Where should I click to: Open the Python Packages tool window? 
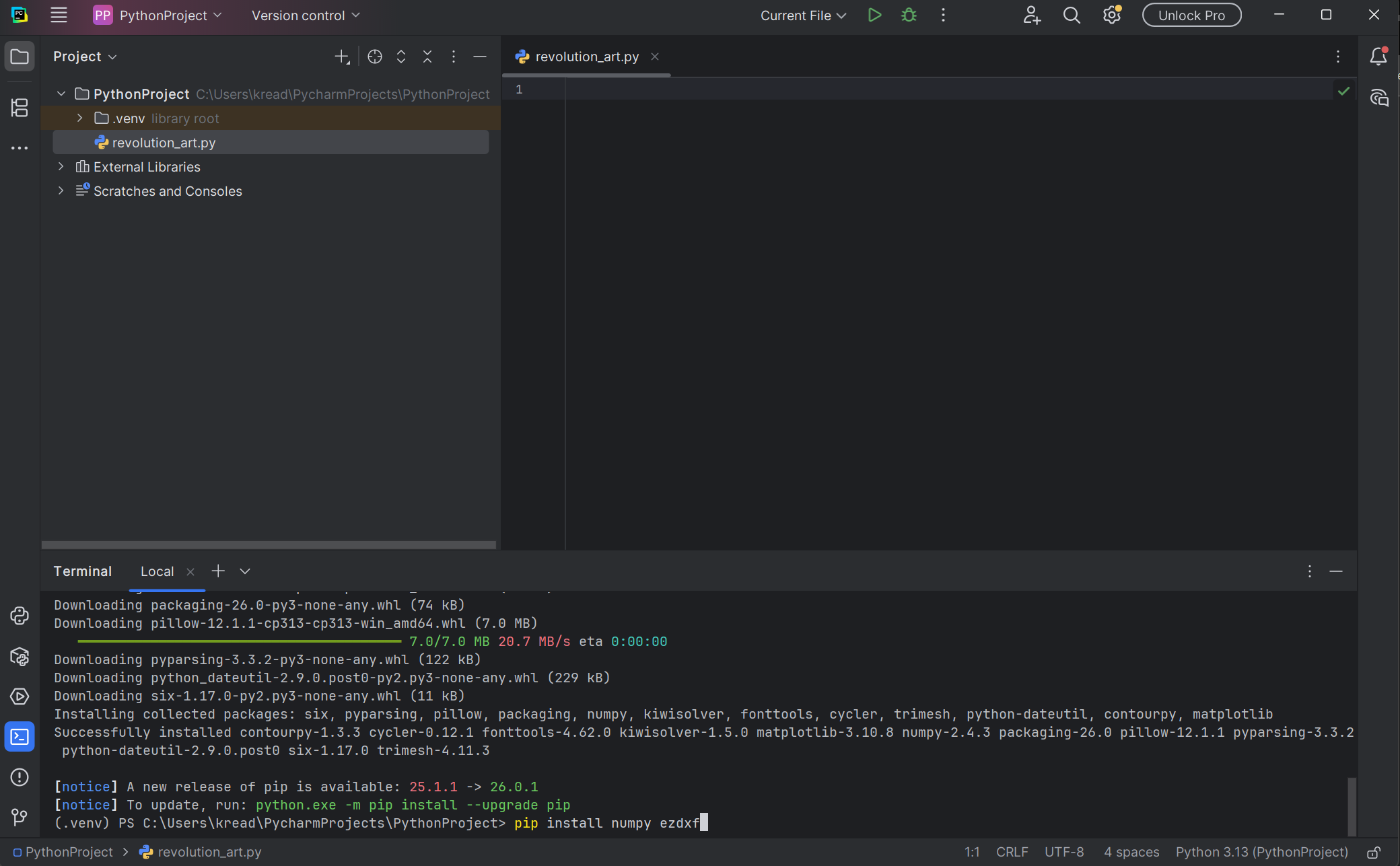(x=20, y=657)
